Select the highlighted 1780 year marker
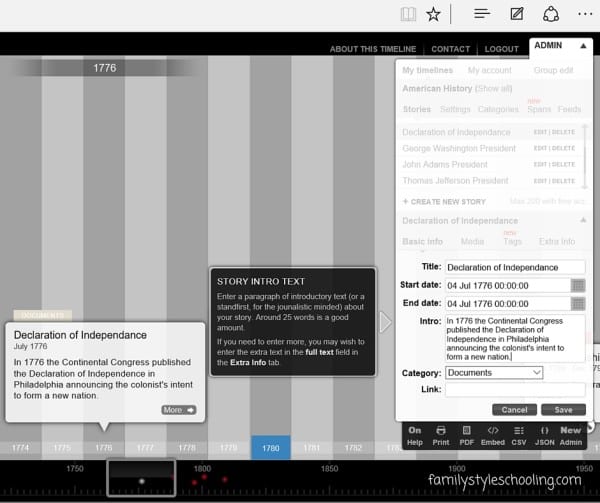The width and height of the screenshot is (600, 503). click(x=270, y=448)
